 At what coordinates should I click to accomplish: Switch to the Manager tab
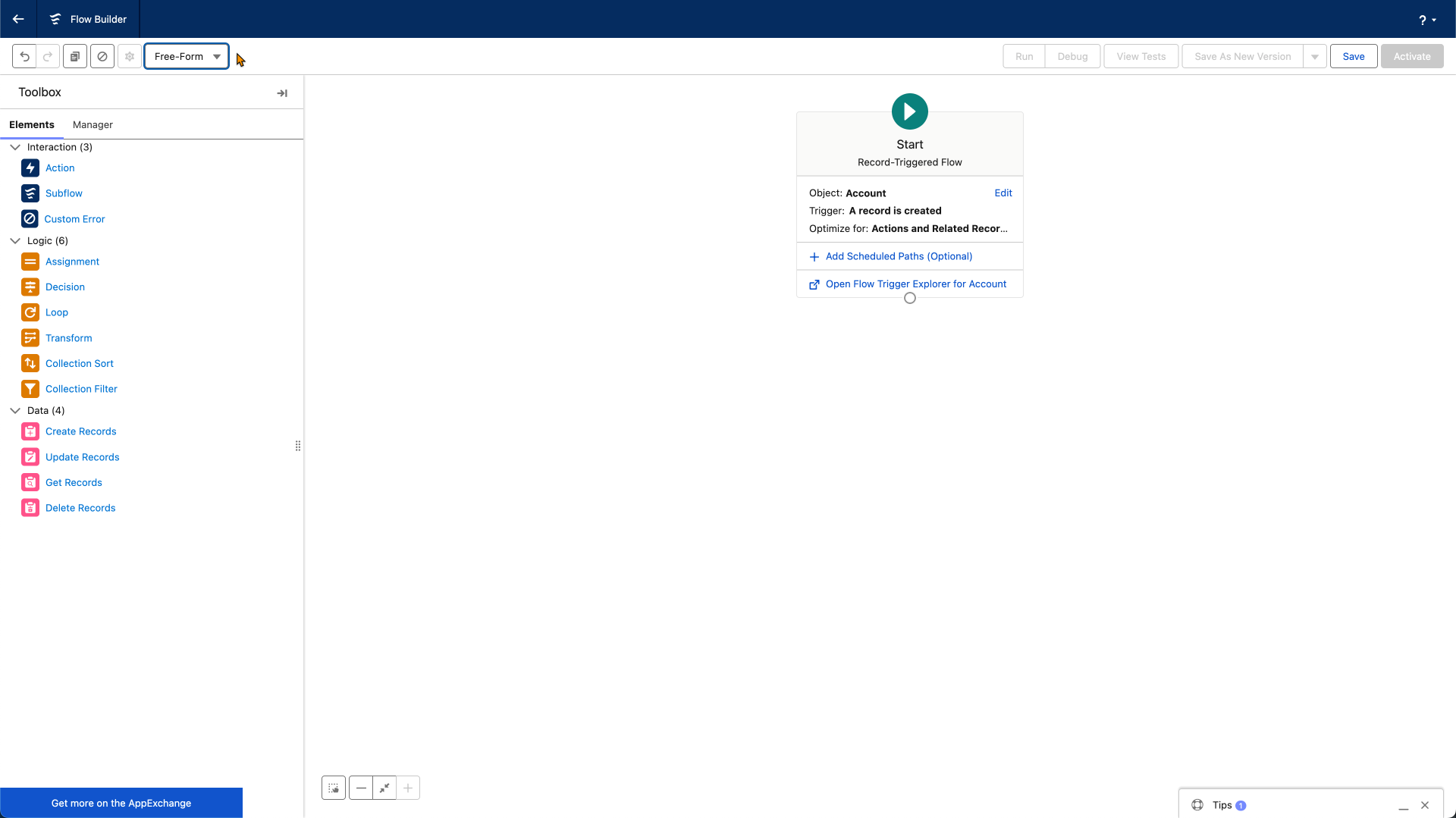coord(93,125)
